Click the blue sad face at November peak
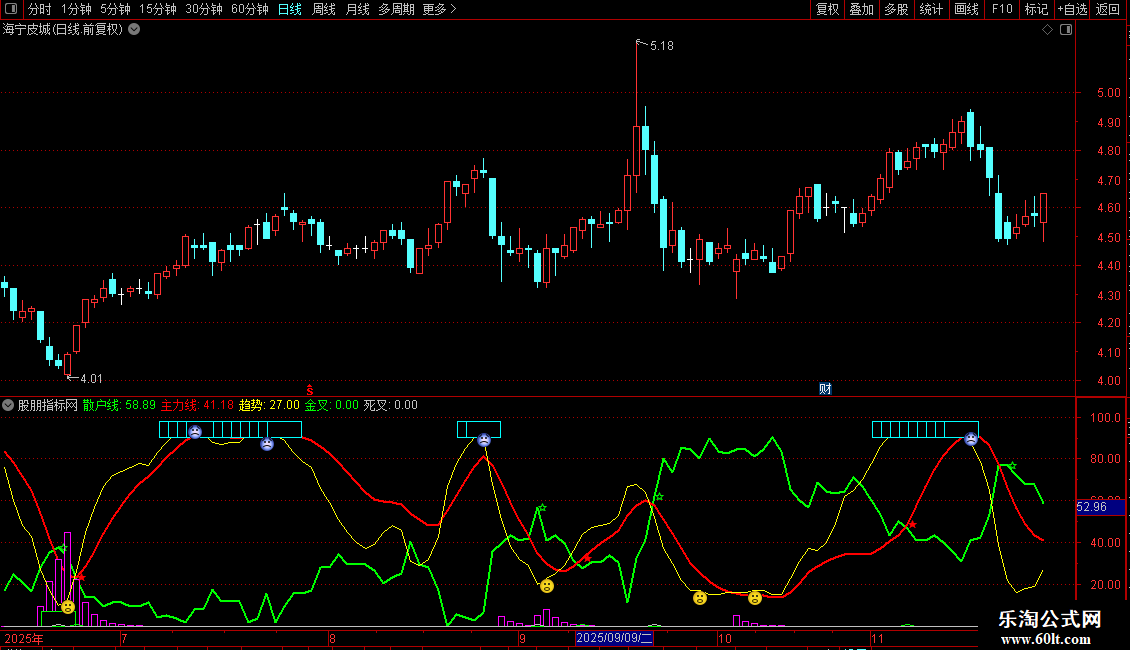 [971, 439]
